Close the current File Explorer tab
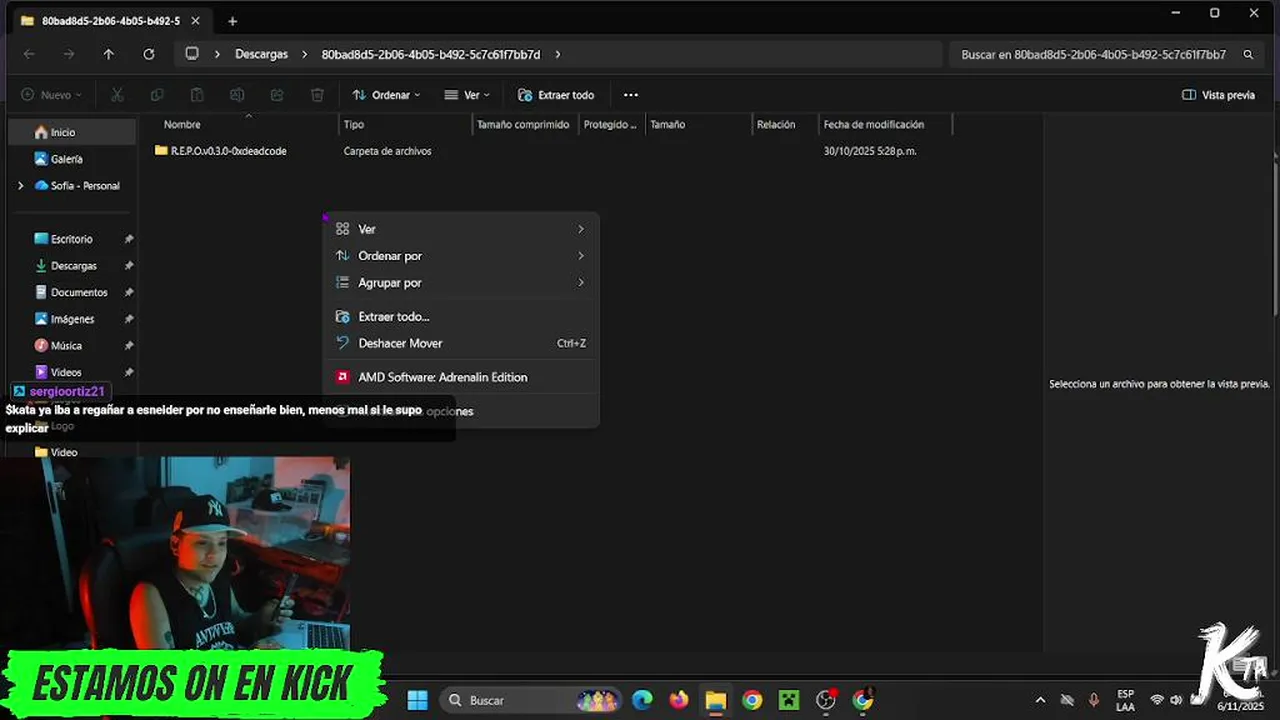The width and height of the screenshot is (1280, 720). click(196, 21)
